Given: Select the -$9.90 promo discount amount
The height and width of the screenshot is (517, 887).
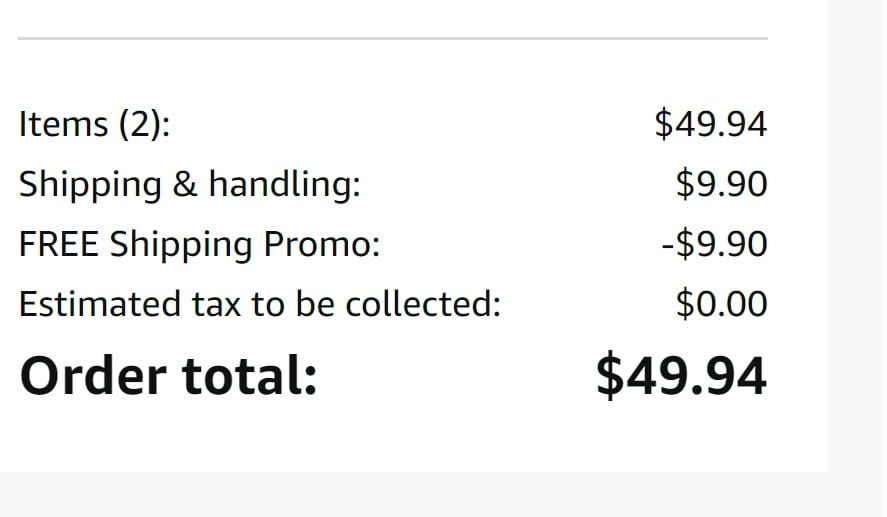Looking at the screenshot, I should coord(714,244).
